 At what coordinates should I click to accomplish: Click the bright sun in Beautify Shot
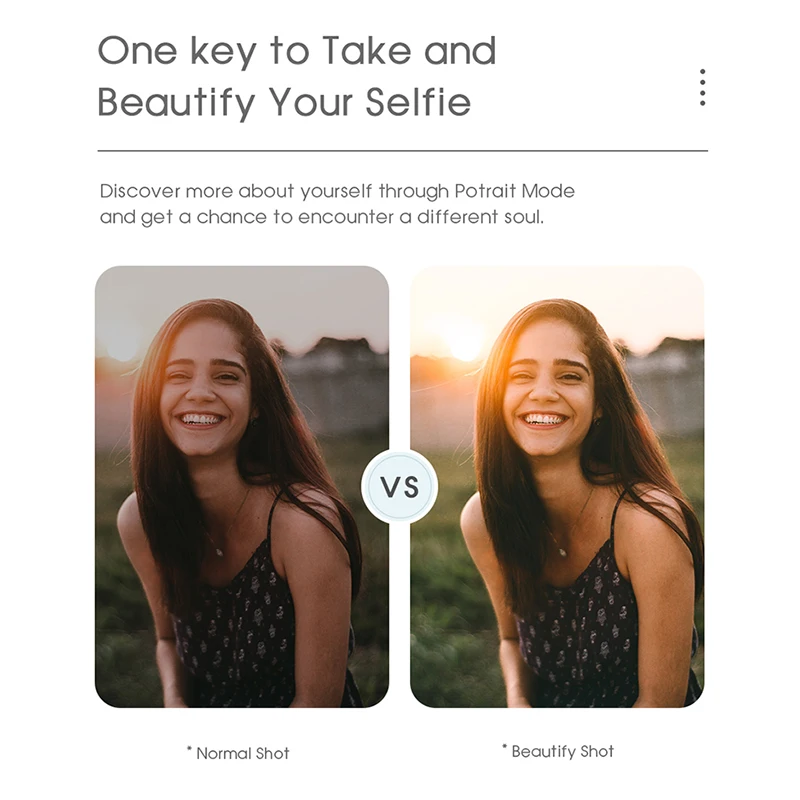tap(464, 340)
